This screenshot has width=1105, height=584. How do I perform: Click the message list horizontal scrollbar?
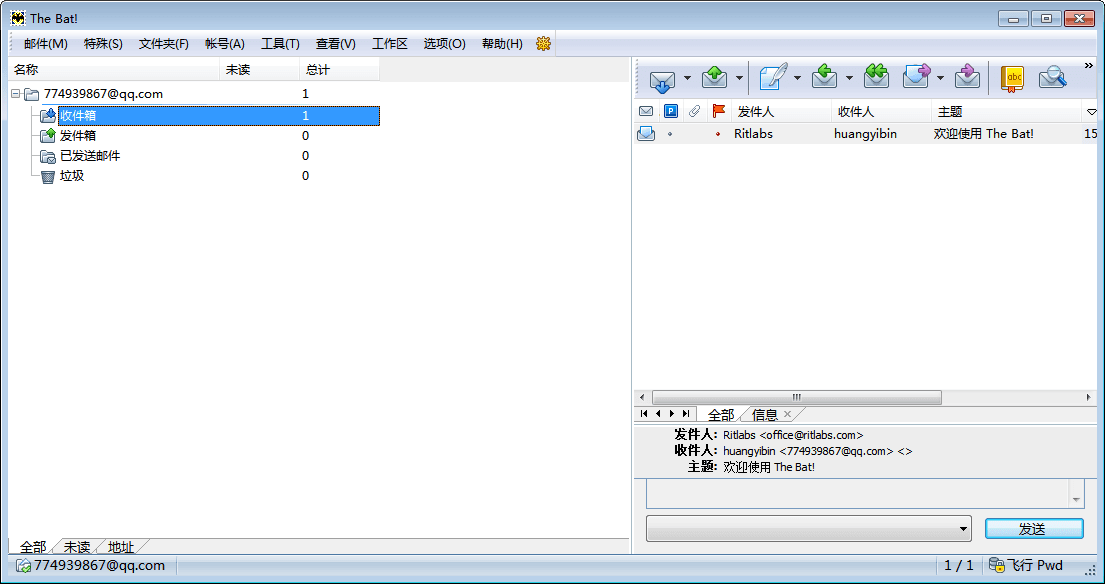795,397
